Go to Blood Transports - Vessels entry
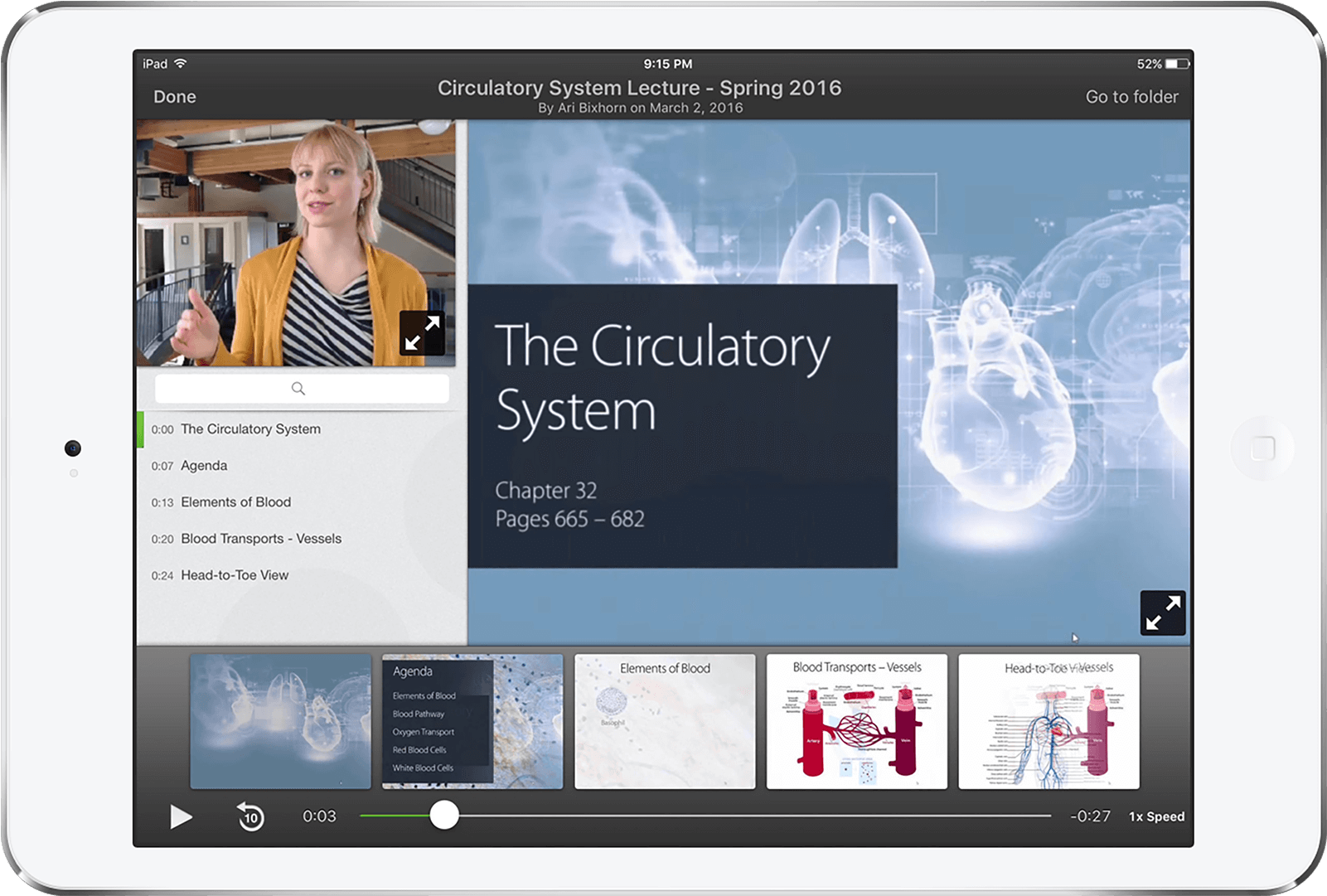 (x=260, y=539)
